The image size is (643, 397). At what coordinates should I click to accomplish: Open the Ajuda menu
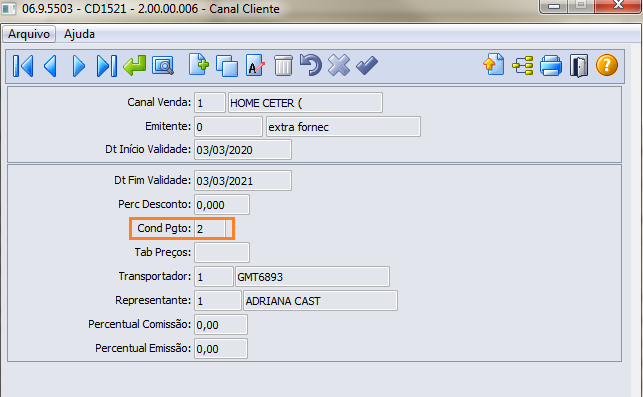(x=79, y=34)
